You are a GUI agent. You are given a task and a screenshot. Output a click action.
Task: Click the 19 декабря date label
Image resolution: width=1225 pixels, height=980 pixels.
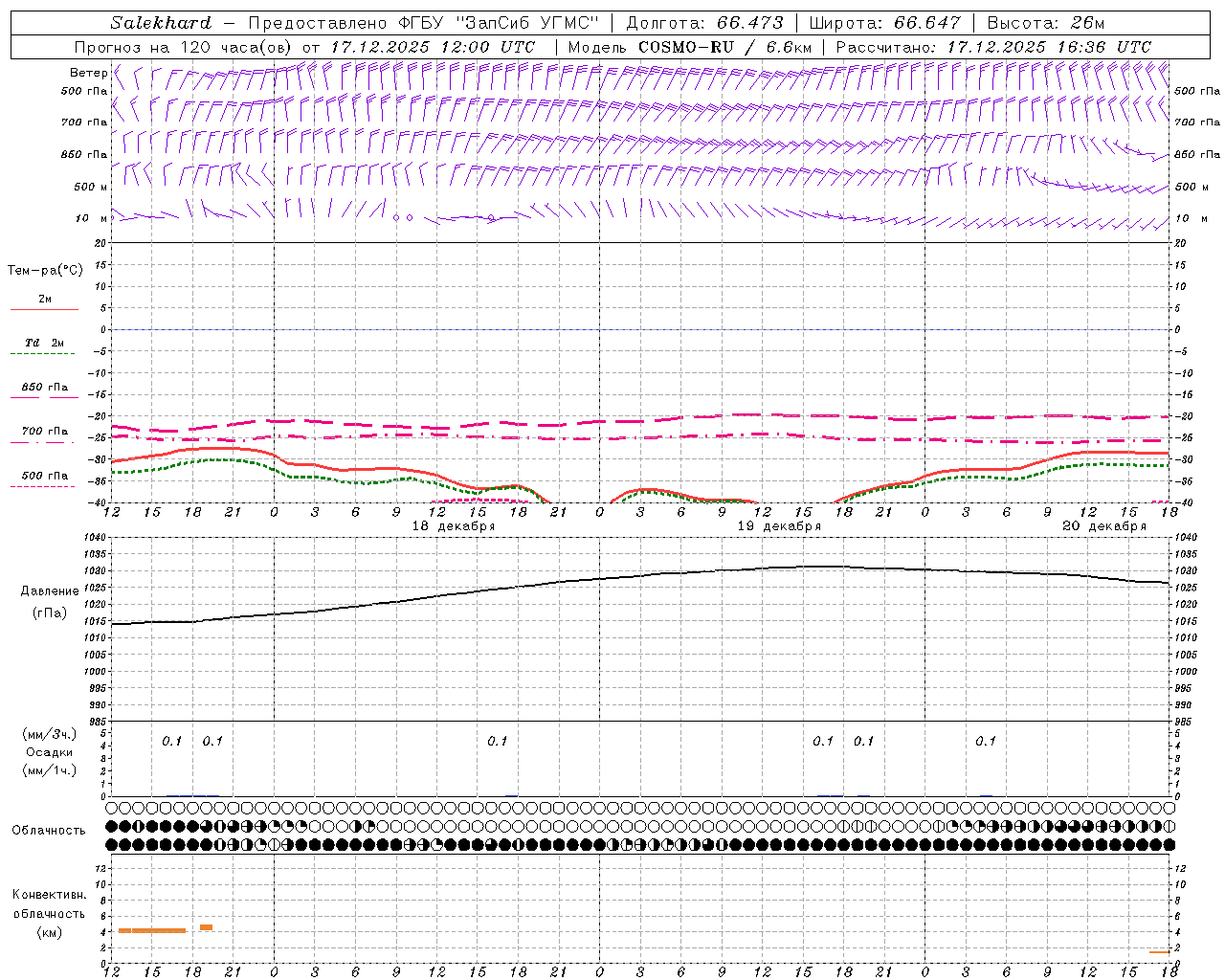(779, 526)
